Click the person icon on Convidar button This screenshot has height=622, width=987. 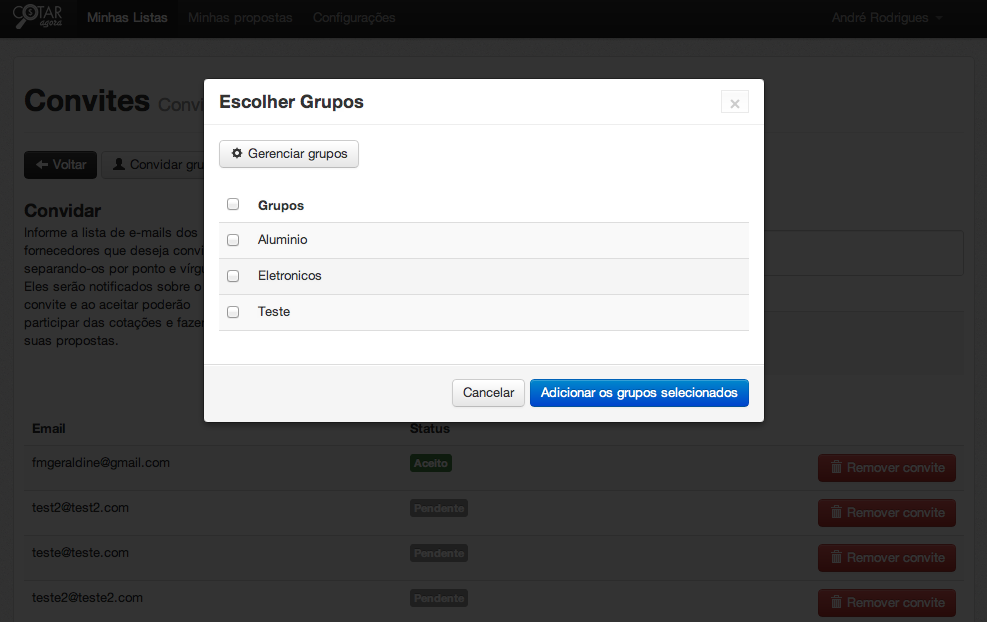tap(119, 165)
